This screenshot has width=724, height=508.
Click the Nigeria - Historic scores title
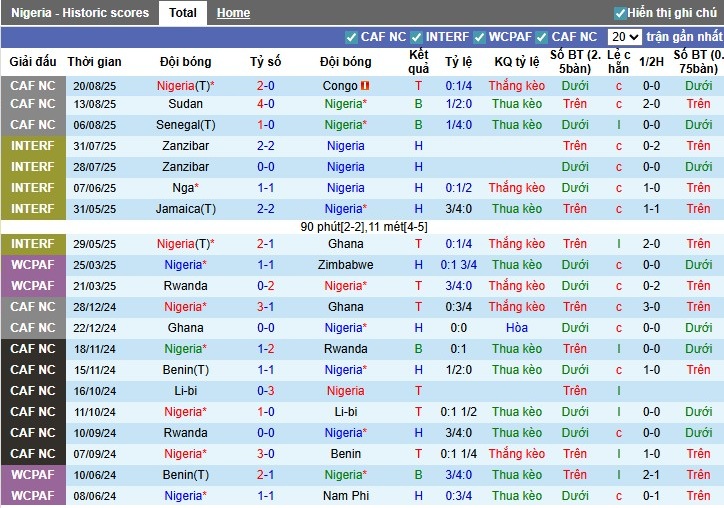pos(80,13)
